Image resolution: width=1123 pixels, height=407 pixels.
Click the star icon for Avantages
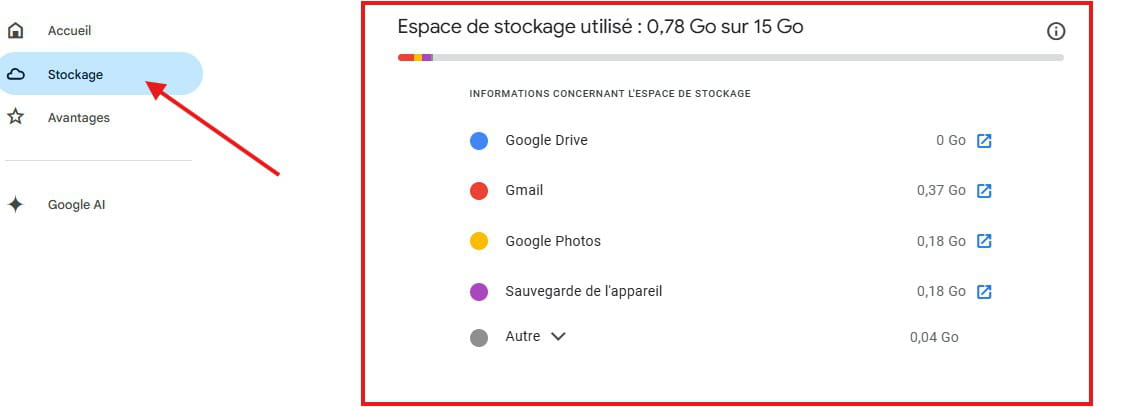pyautogui.click(x=16, y=117)
